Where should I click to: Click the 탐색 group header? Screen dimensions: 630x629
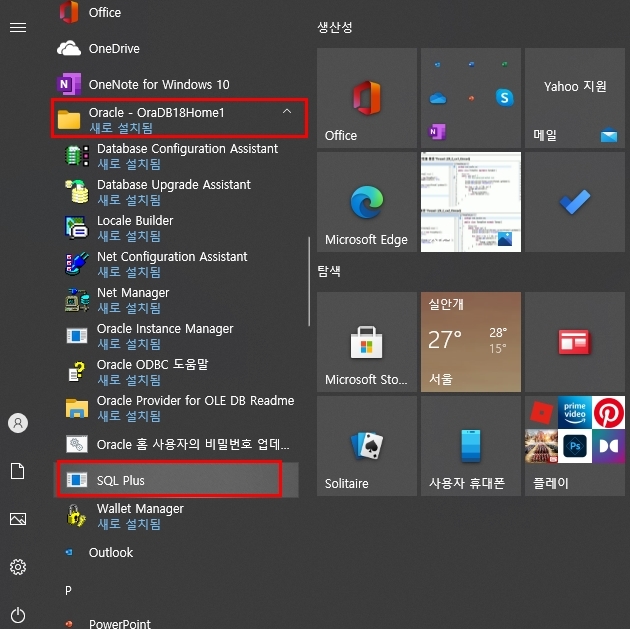pyautogui.click(x=329, y=271)
